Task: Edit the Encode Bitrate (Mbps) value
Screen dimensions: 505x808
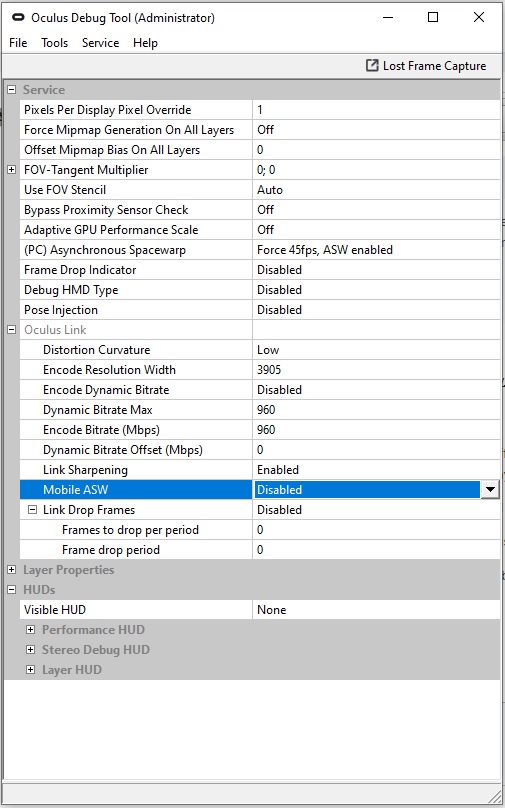Action: [376, 430]
